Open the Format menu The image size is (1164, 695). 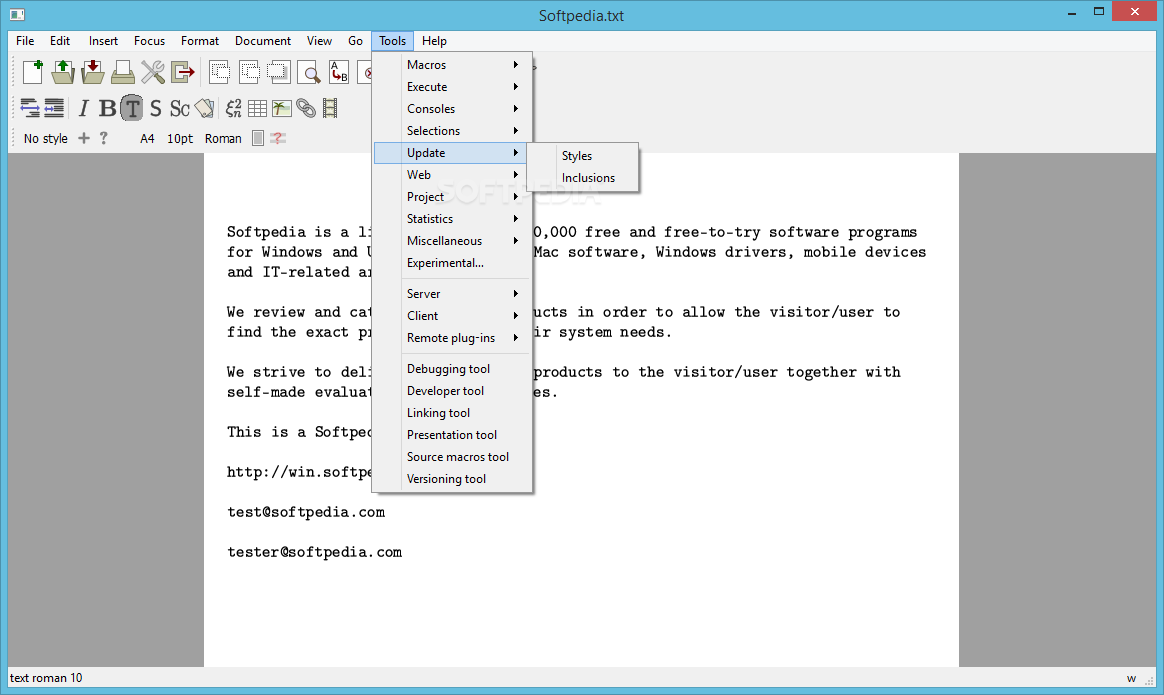click(200, 41)
